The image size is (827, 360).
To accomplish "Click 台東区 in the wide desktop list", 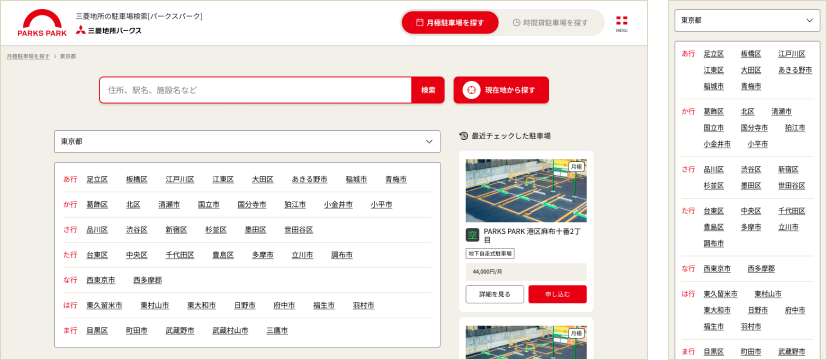I will [x=97, y=255].
